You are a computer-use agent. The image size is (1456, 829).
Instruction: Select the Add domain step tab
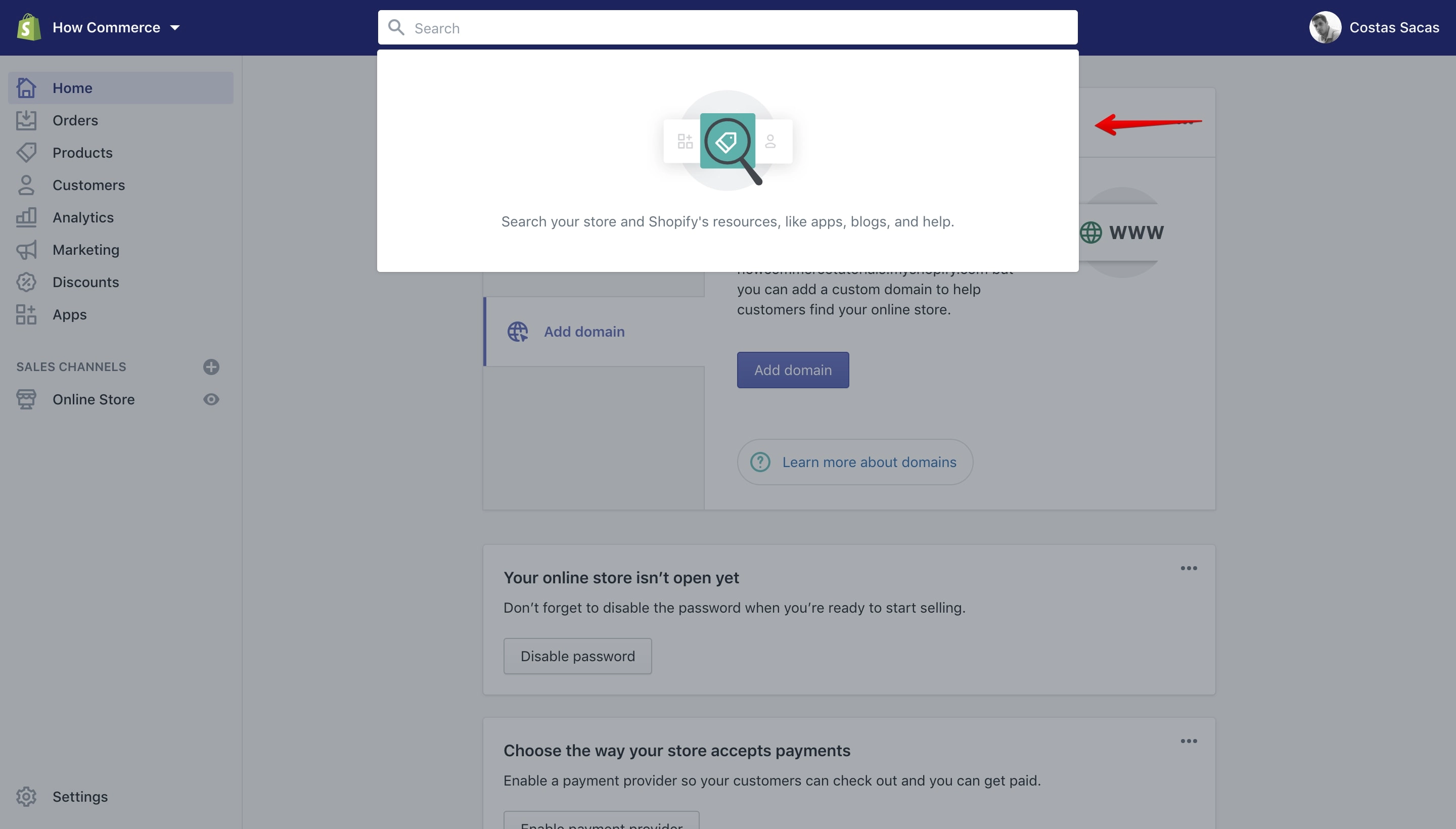(594, 332)
